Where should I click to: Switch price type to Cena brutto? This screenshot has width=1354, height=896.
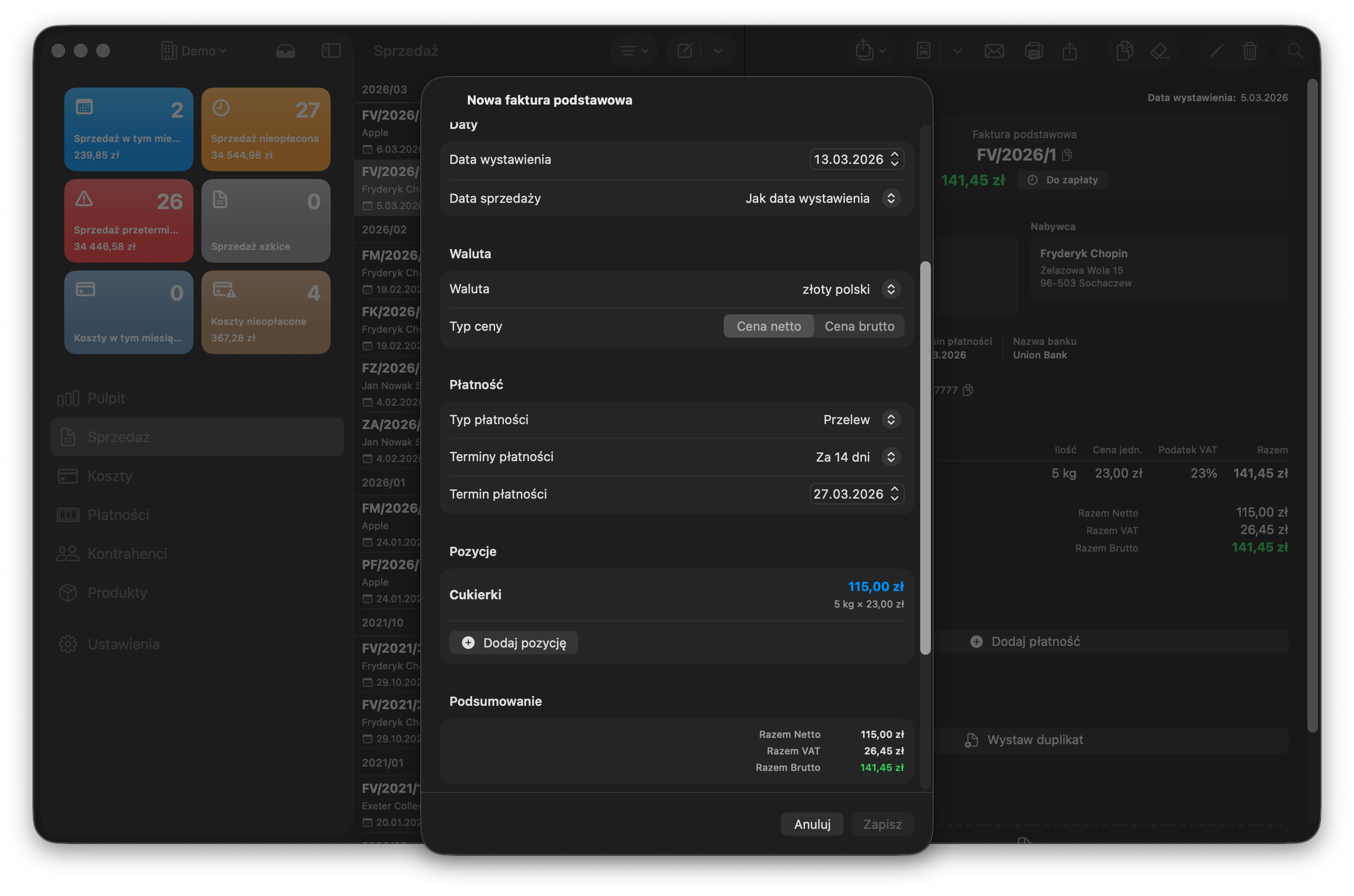tap(859, 326)
